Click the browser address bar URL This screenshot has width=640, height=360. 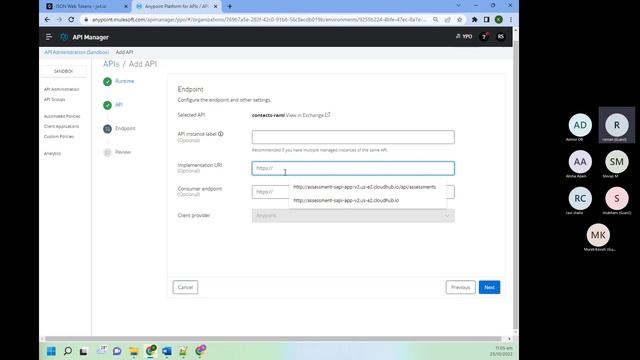[x=259, y=19]
